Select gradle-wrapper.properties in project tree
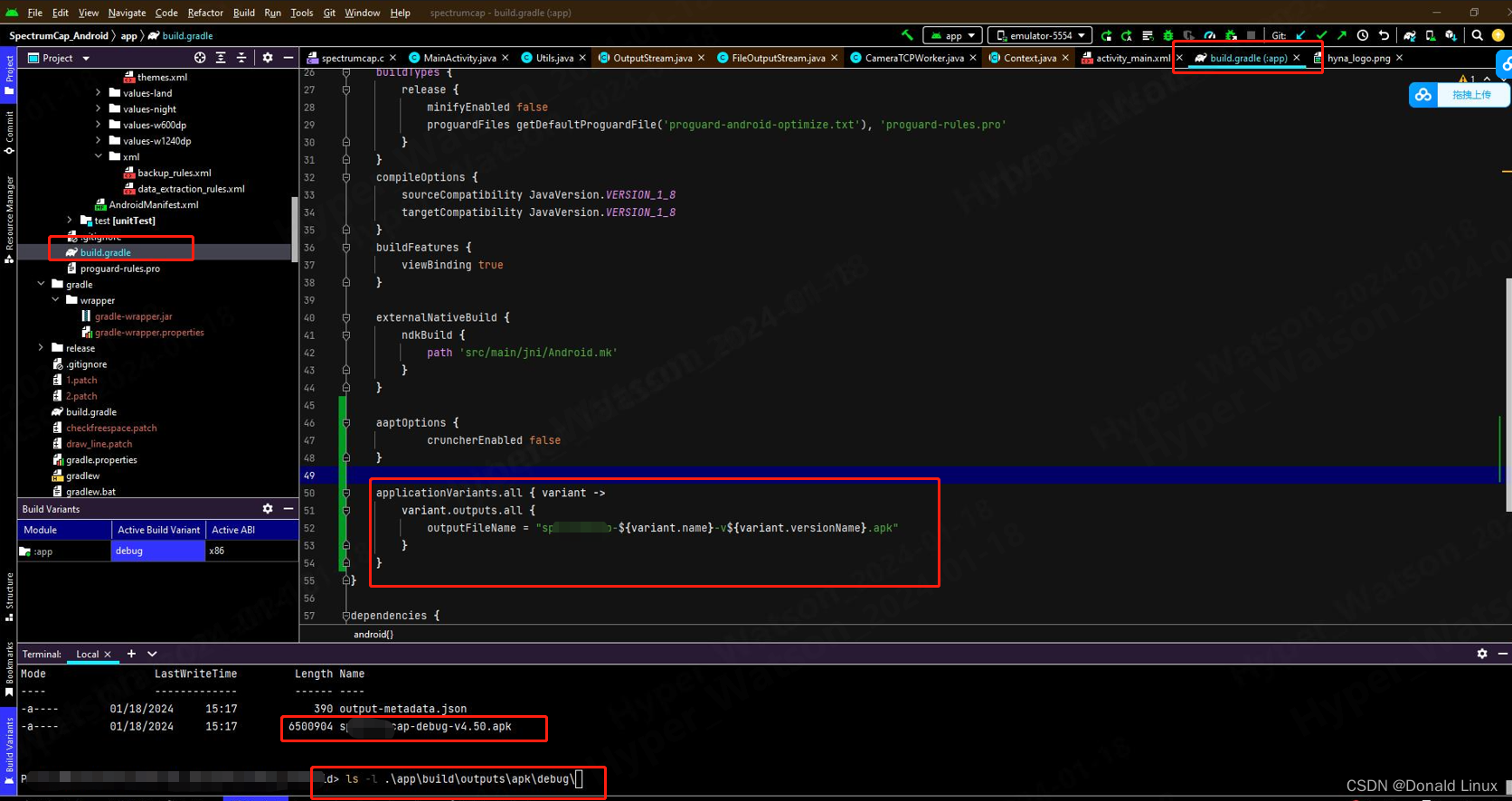1512x801 pixels. [x=149, y=333]
